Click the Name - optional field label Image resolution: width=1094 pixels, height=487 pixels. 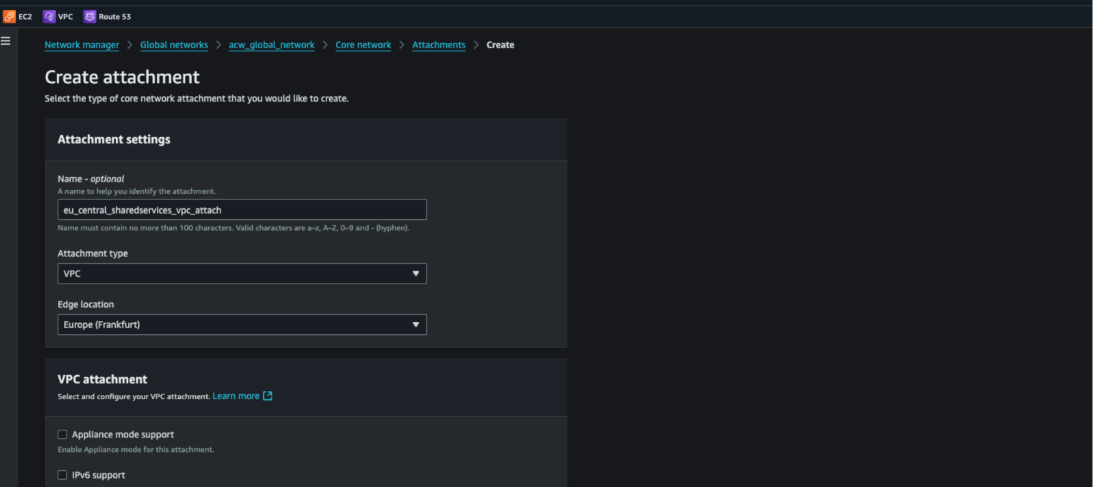coord(91,179)
